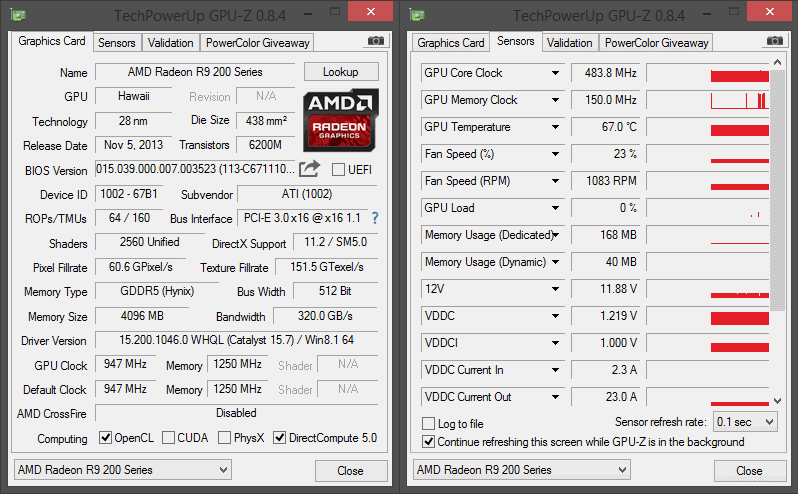798x494 pixels.
Task: Click the Bus Interface question mark icon
Action: tap(375, 218)
